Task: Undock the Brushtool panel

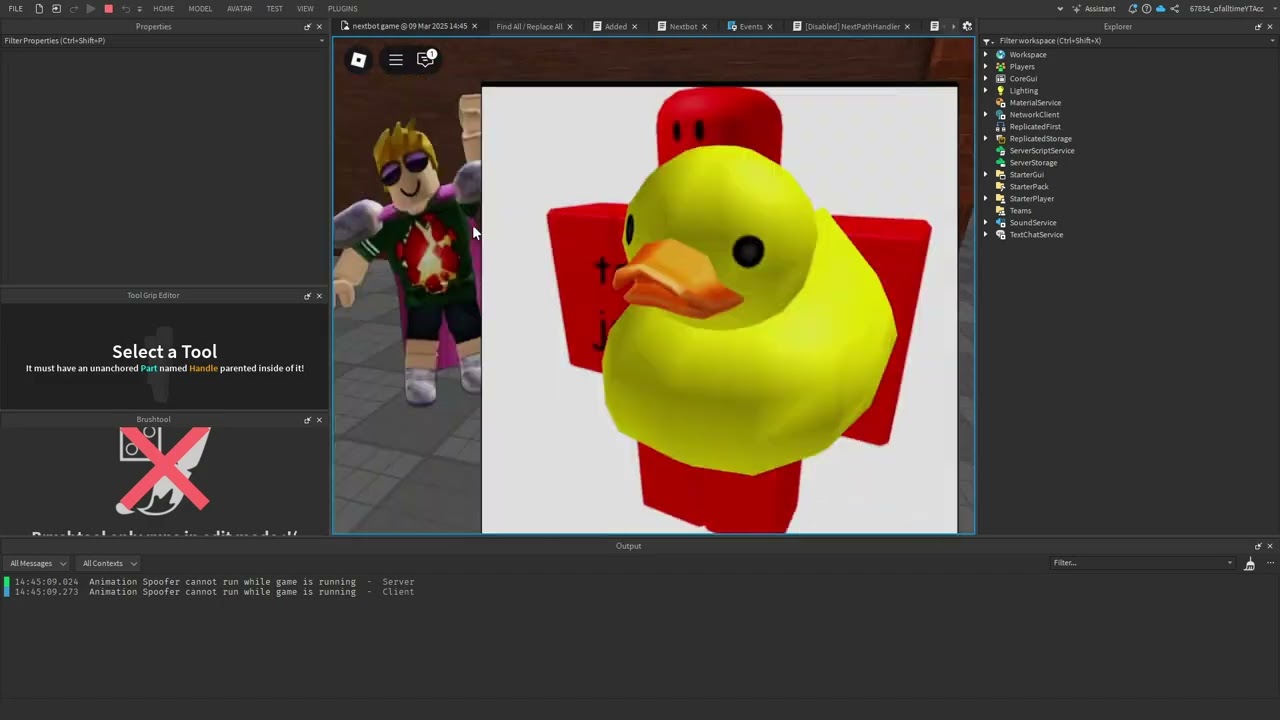Action: (307, 420)
